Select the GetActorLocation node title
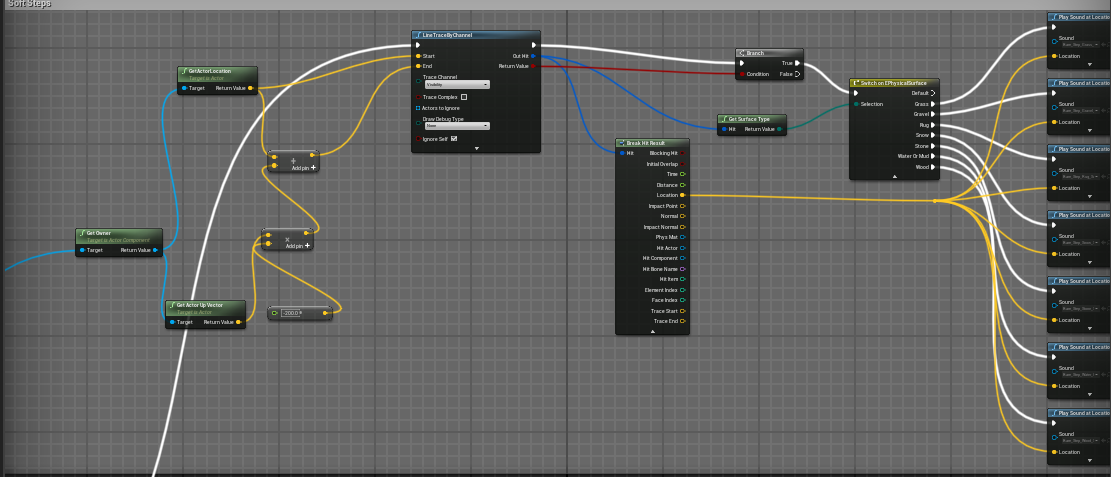This screenshot has width=1111, height=477. (211, 72)
